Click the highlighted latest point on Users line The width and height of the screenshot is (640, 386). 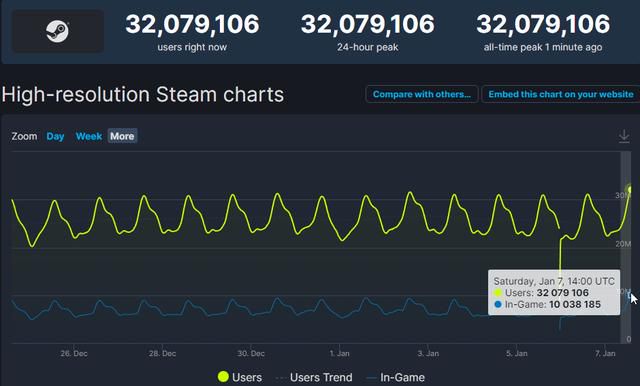point(631,190)
